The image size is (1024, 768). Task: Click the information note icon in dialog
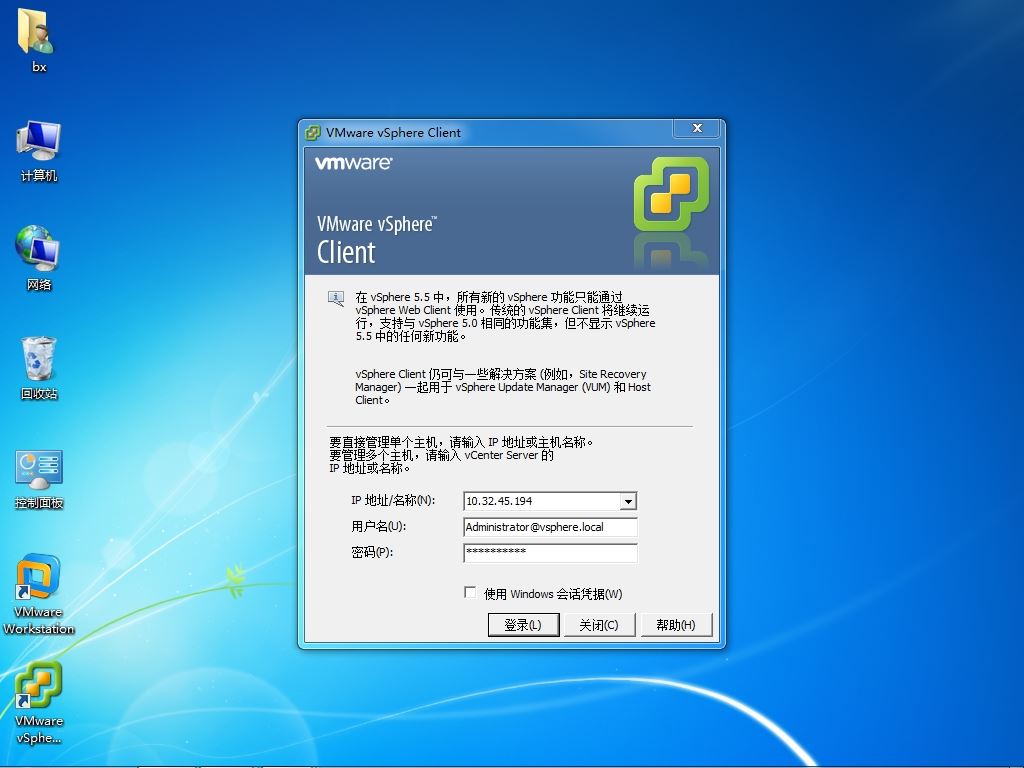point(336,299)
